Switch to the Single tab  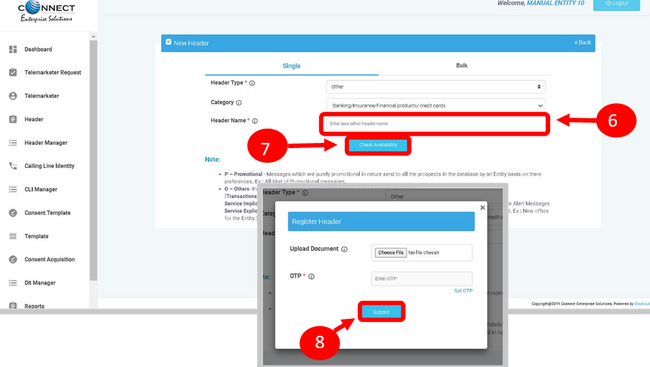(x=291, y=66)
